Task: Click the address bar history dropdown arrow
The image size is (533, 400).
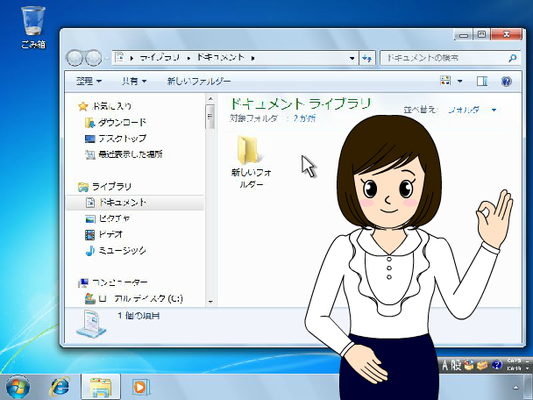Action: 352,58
